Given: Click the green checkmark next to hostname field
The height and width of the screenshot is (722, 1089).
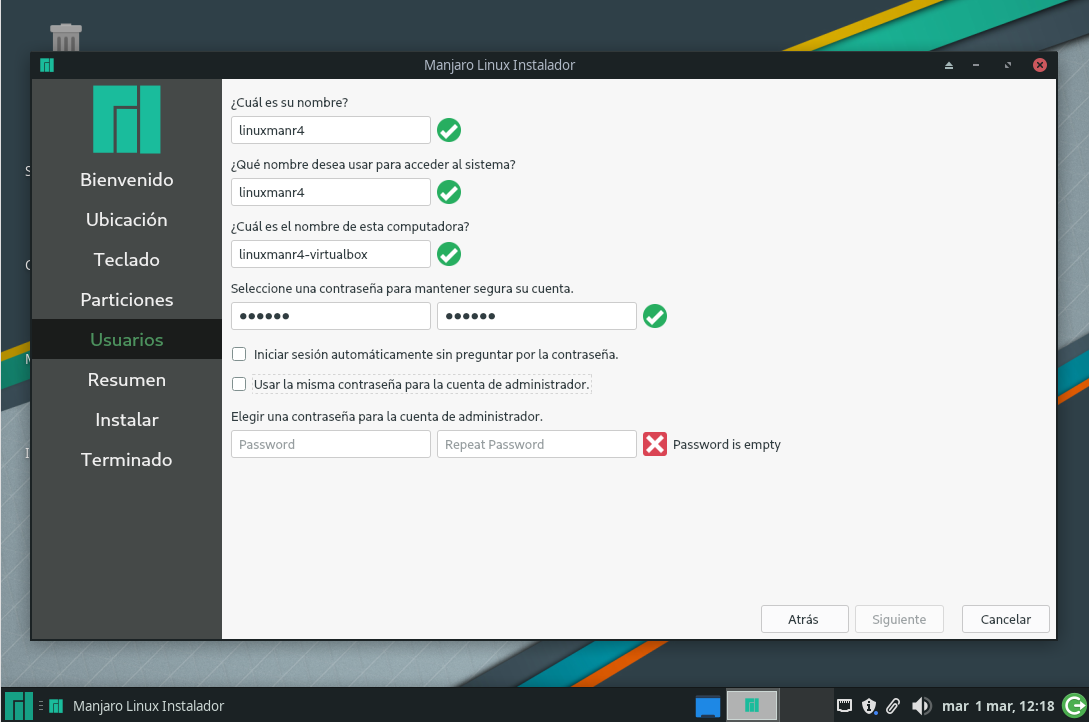Looking at the screenshot, I should click(x=448, y=254).
